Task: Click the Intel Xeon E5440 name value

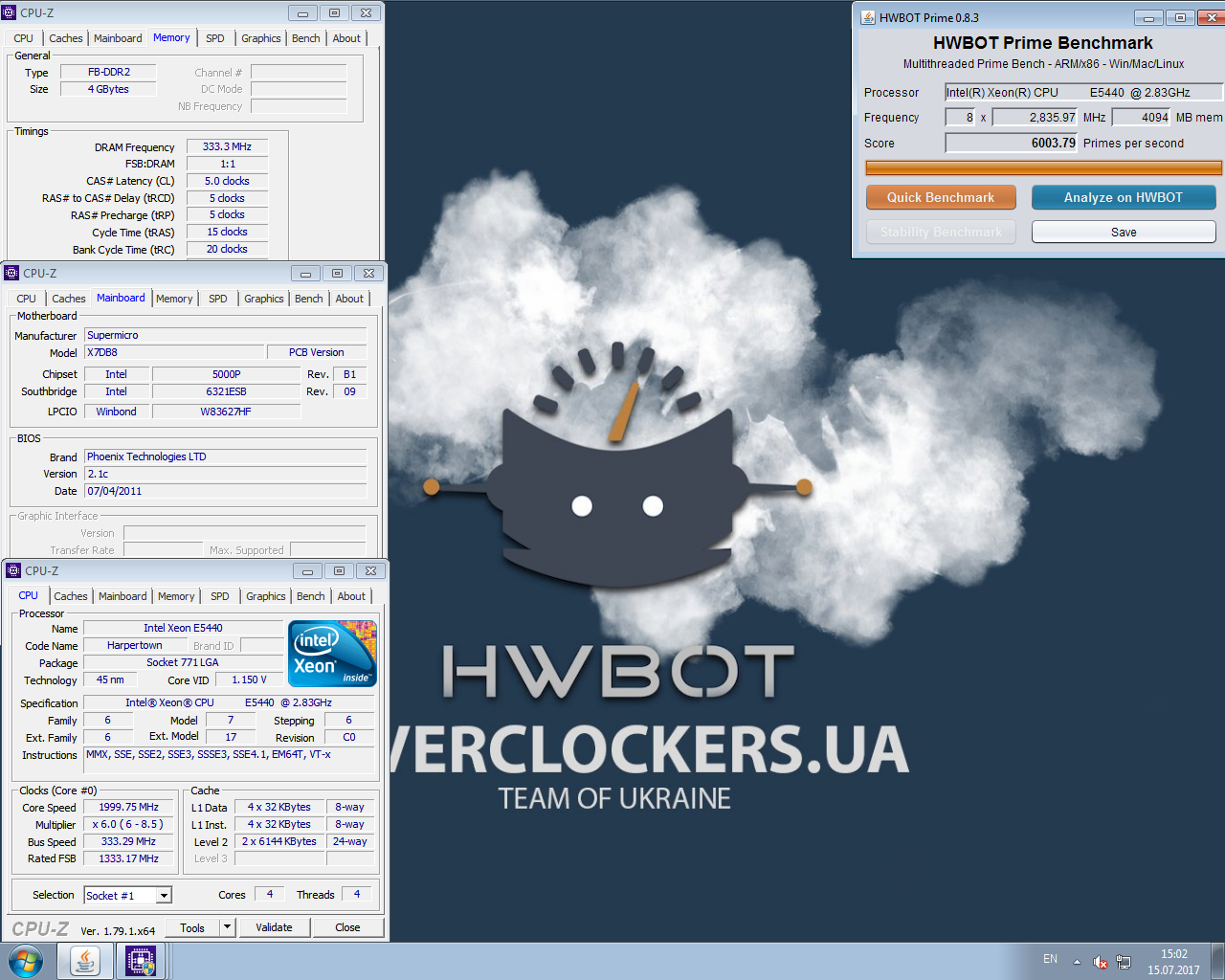Action: 183,628
